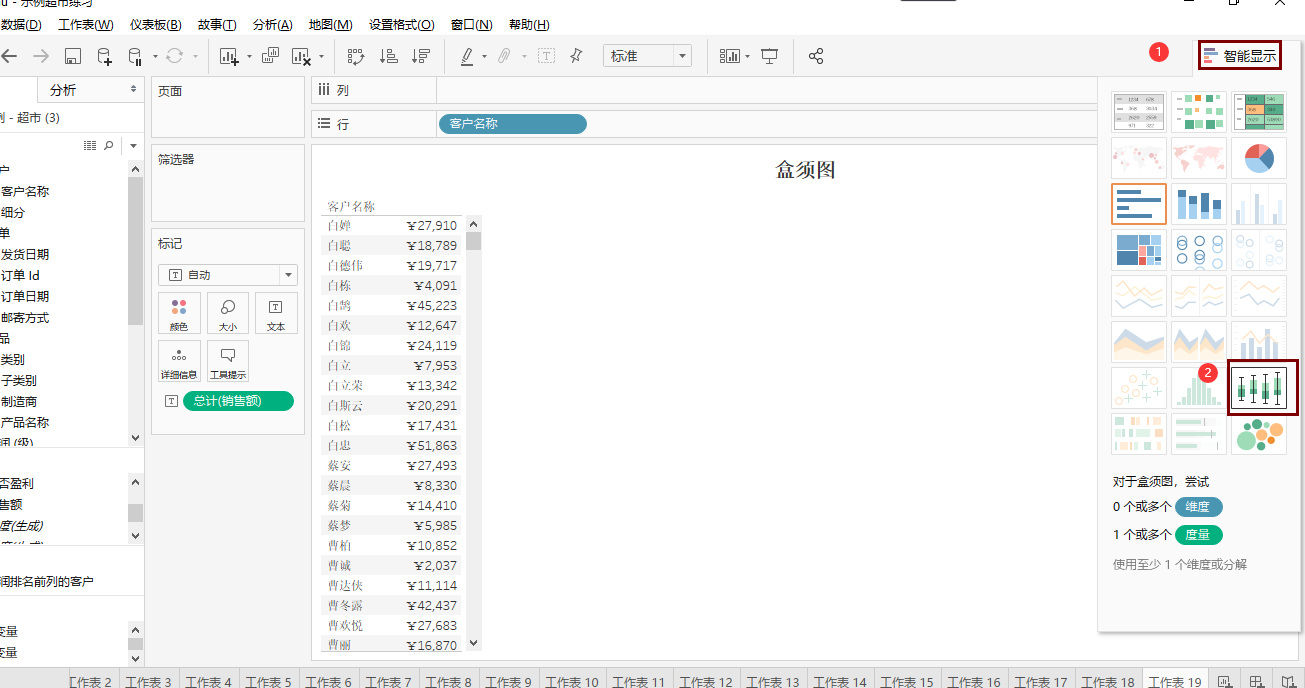Image resolution: width=1305 pixels, height=688 pixels.
Task: Expand the clear sheet dropdown arrow
Action: coord(322,57)
